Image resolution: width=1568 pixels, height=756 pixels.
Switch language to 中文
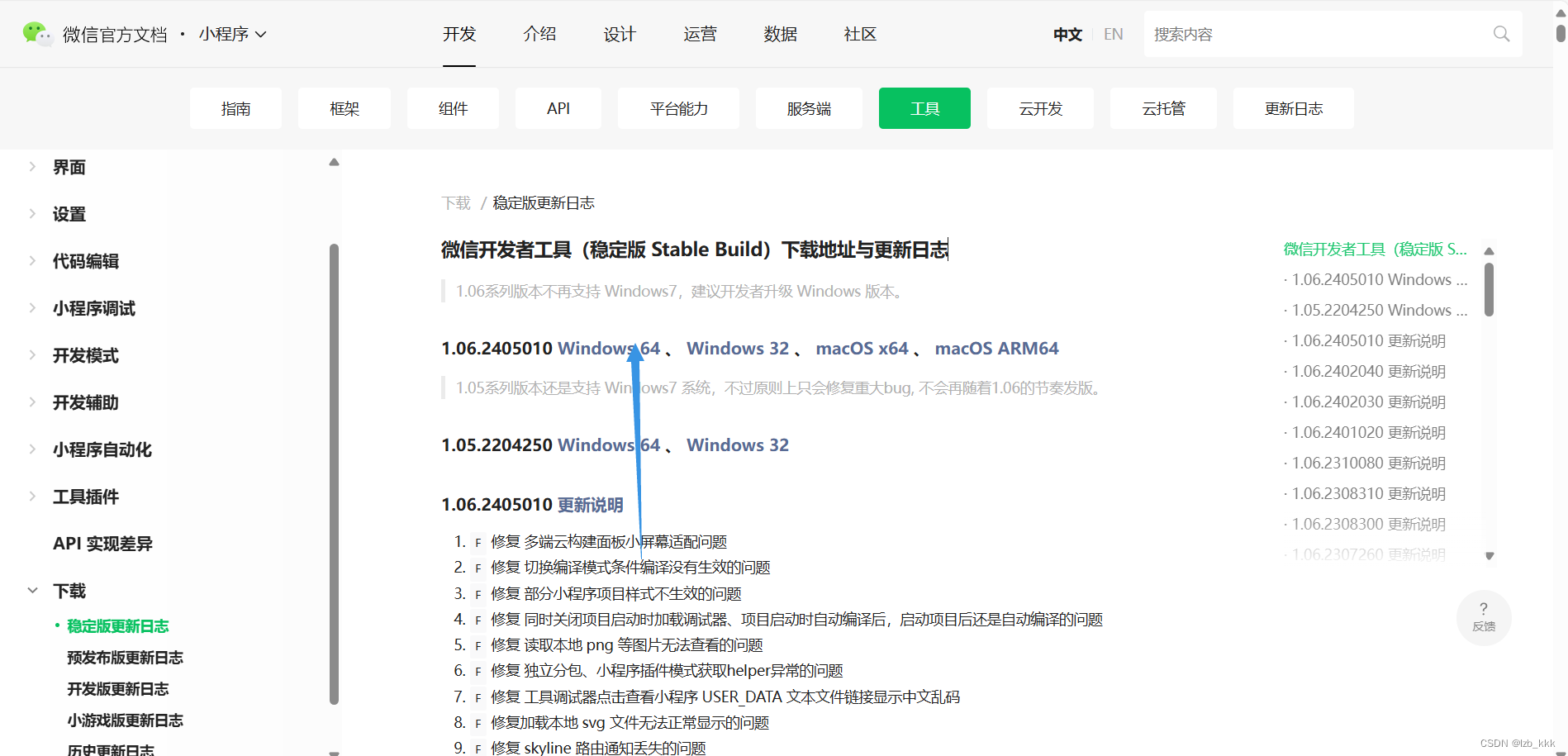tap(1067, 34)
